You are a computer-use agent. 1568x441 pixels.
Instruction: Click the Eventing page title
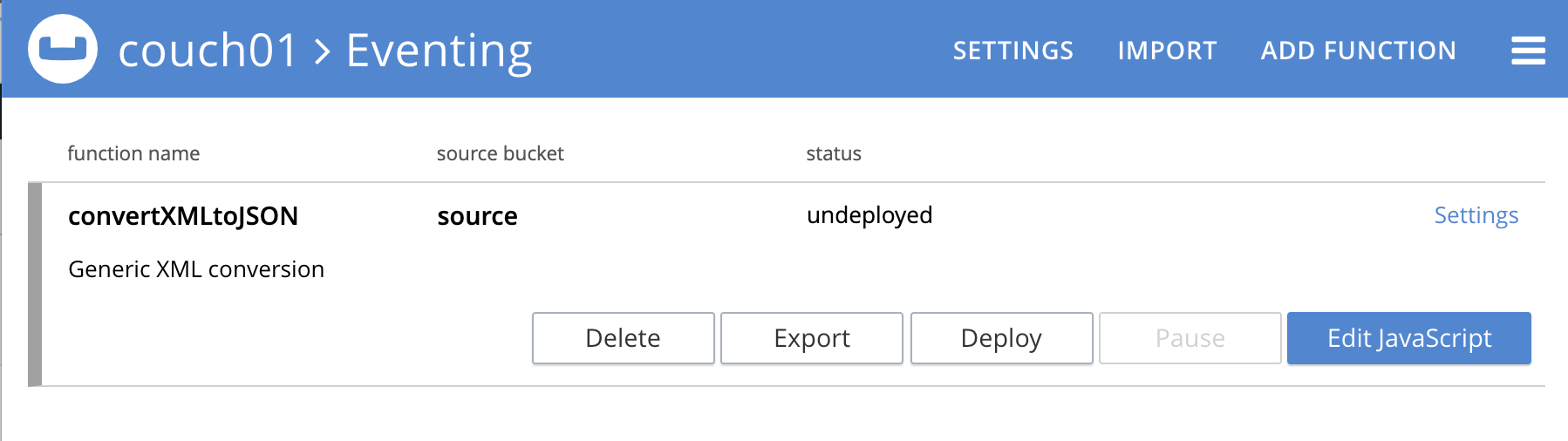click(x=439, y=51)
